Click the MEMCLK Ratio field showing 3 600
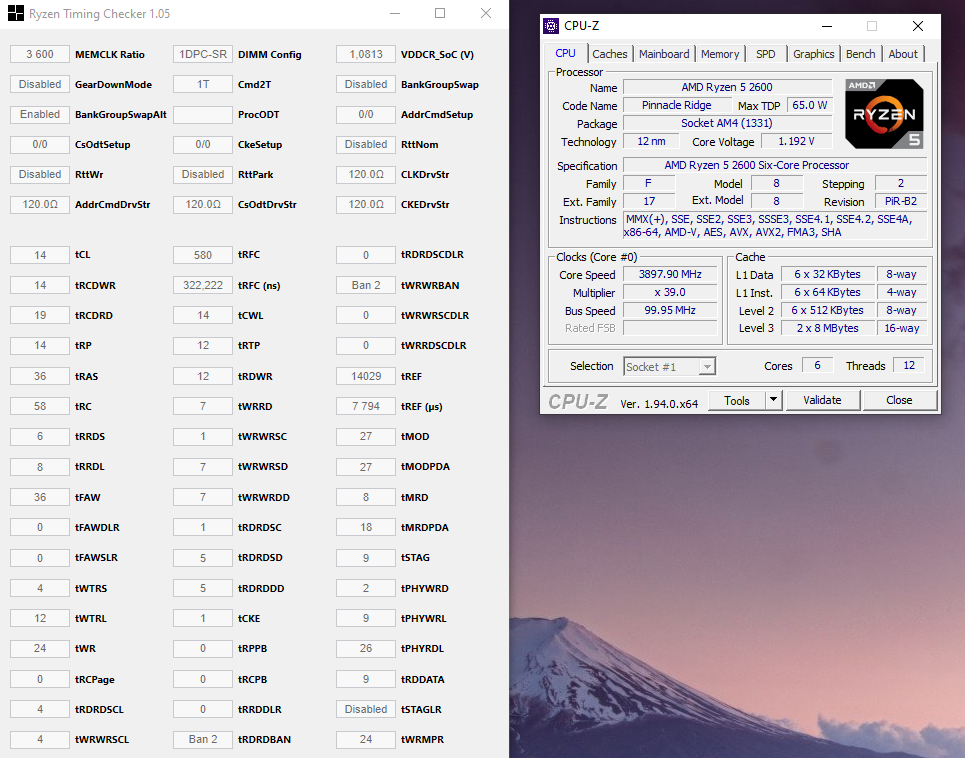The width and height of the screenshot is (965, 758). point(40,54)
